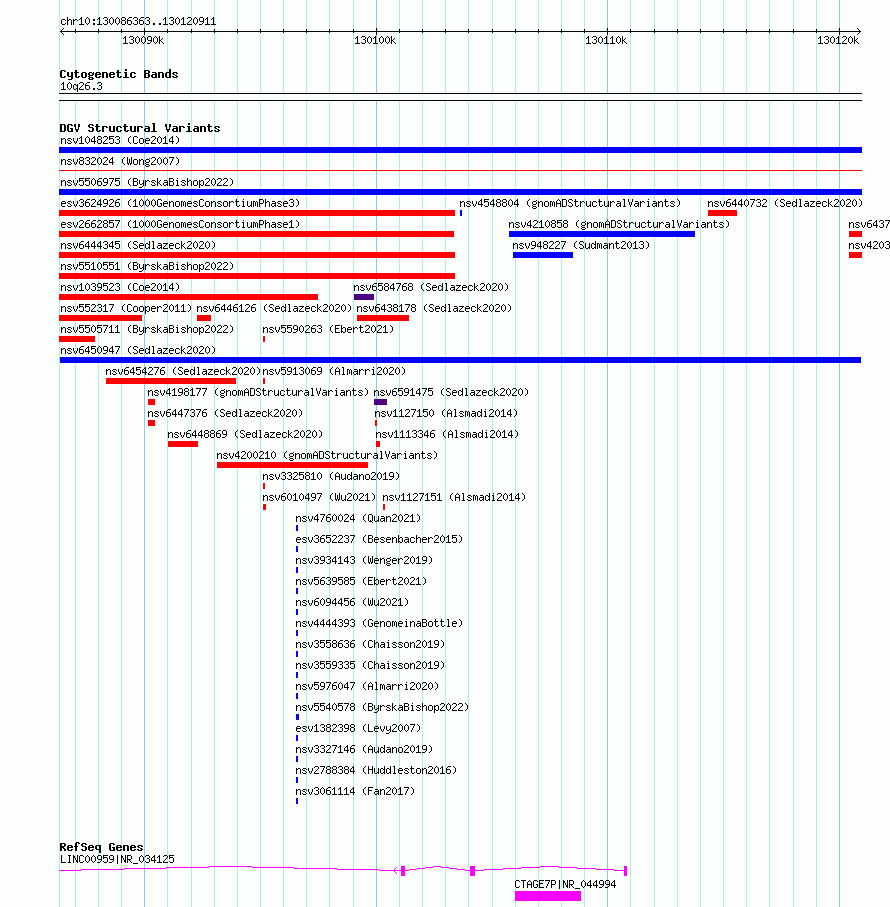Image resolution: width=890 pixels, height=907 pixels.
Task: Click nsv1127151 (Alsmadi2014) label
Action: (x=454, y=497)
